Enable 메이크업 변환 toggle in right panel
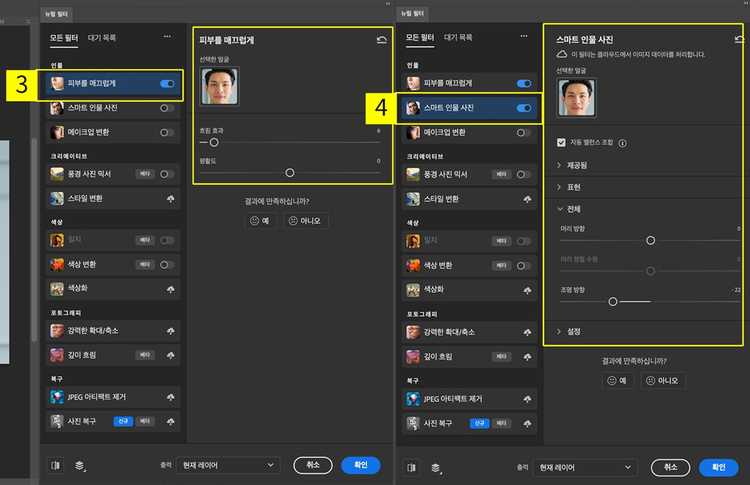The height and width of the screenshot is (485, 750). pyautogui.click(x=524, y=132)
